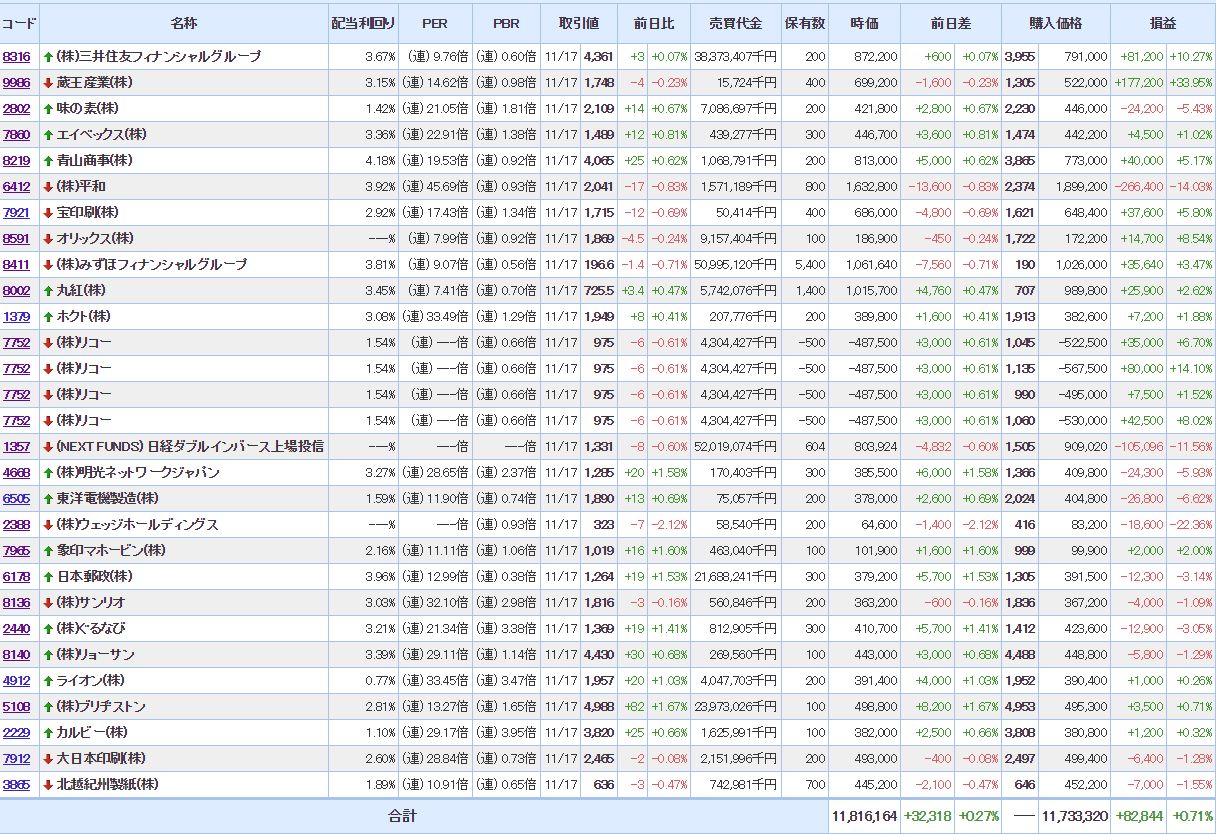Screen dimensions: 1216x834
Task: Click the 2229 code link for カルビー
Action: click(17, 733)
